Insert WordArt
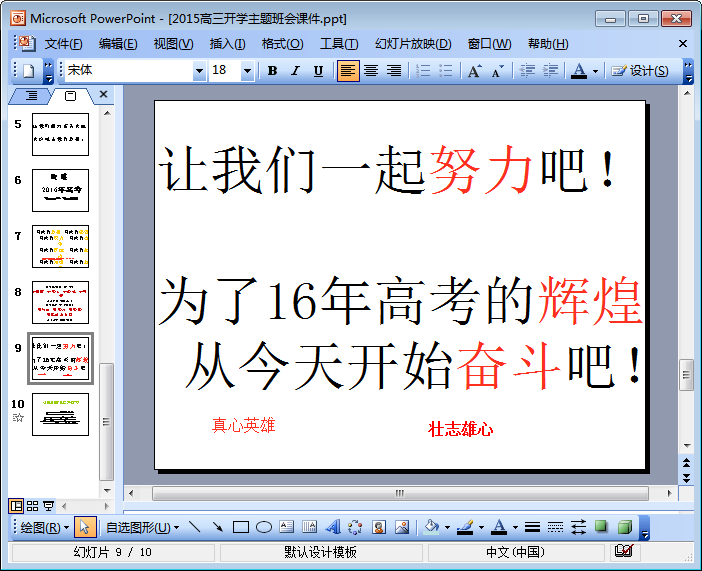This screenshot has width=702, height=571. click(x=333, y=527)
